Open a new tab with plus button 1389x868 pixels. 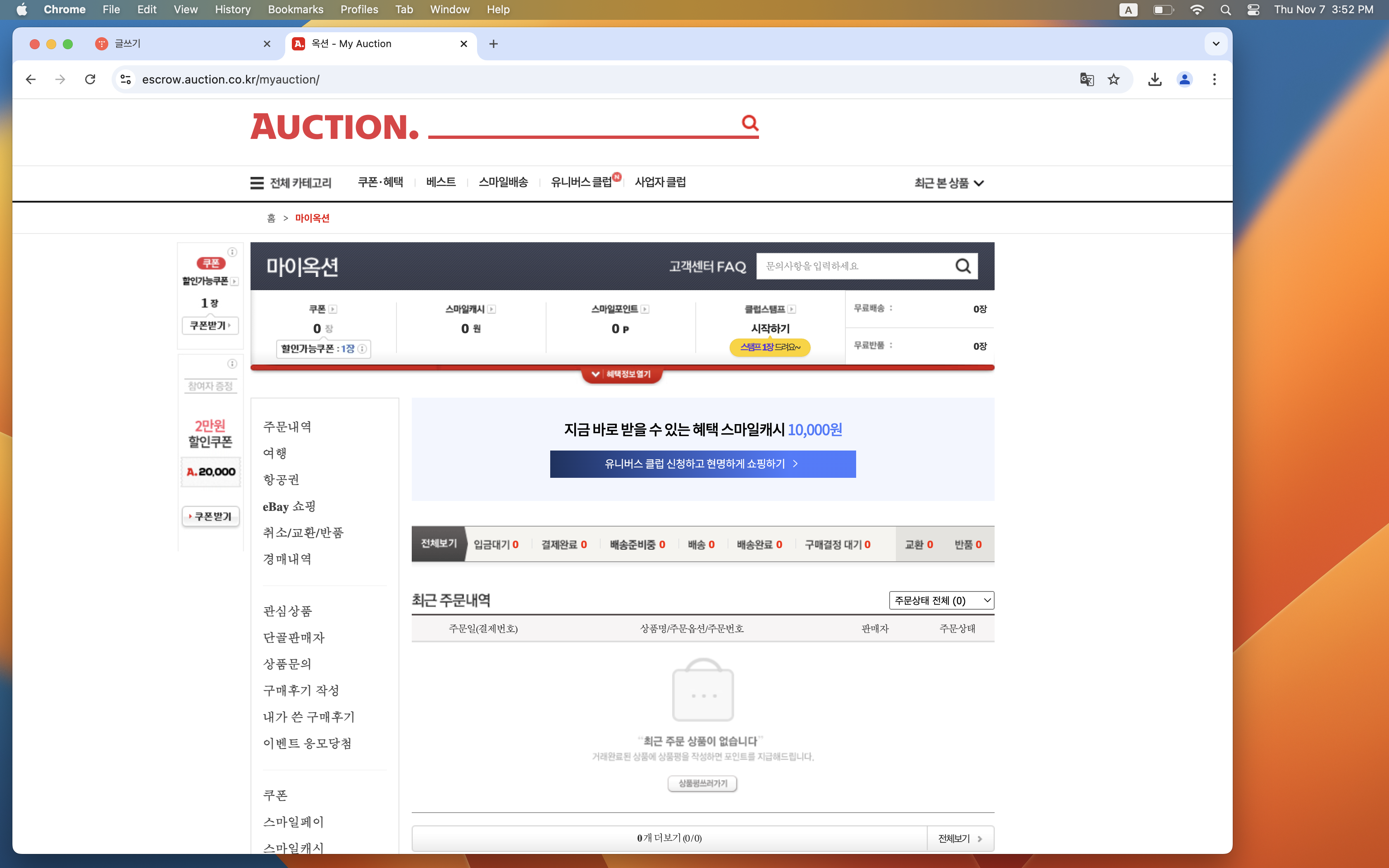[x=494, y=44]
